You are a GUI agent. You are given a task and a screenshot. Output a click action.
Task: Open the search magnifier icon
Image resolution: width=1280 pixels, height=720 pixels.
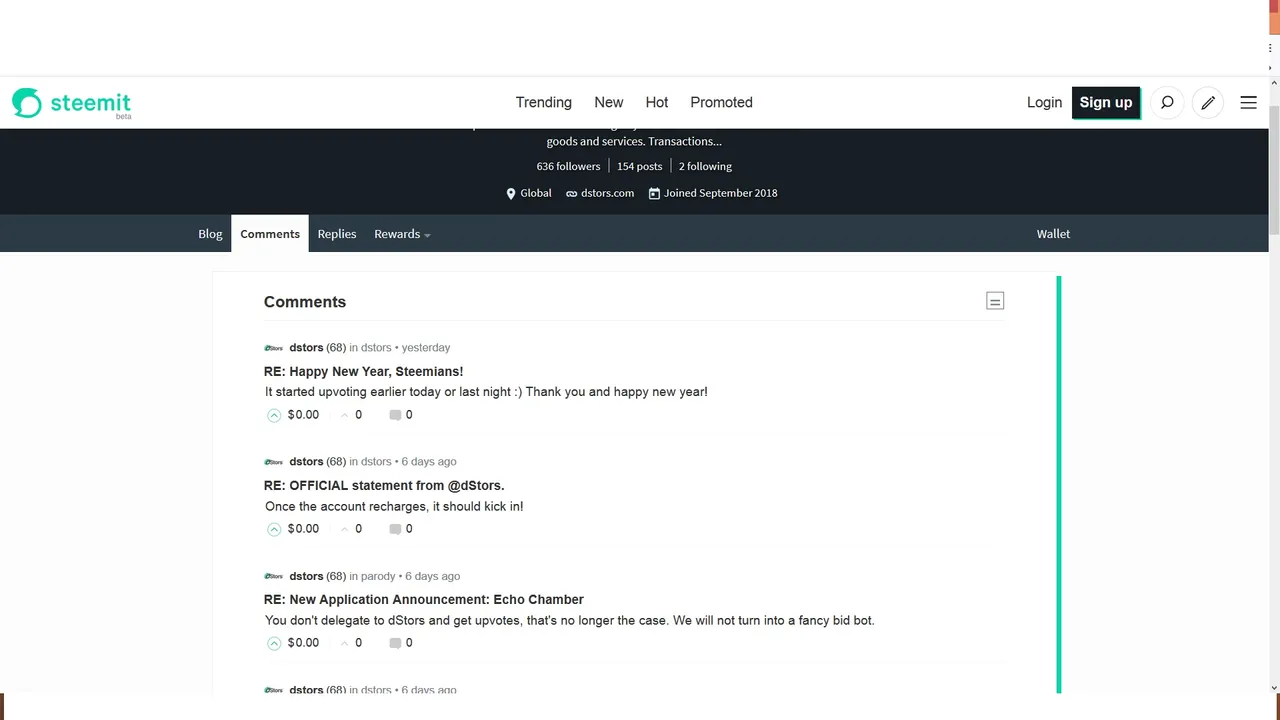coord(1167,102)
